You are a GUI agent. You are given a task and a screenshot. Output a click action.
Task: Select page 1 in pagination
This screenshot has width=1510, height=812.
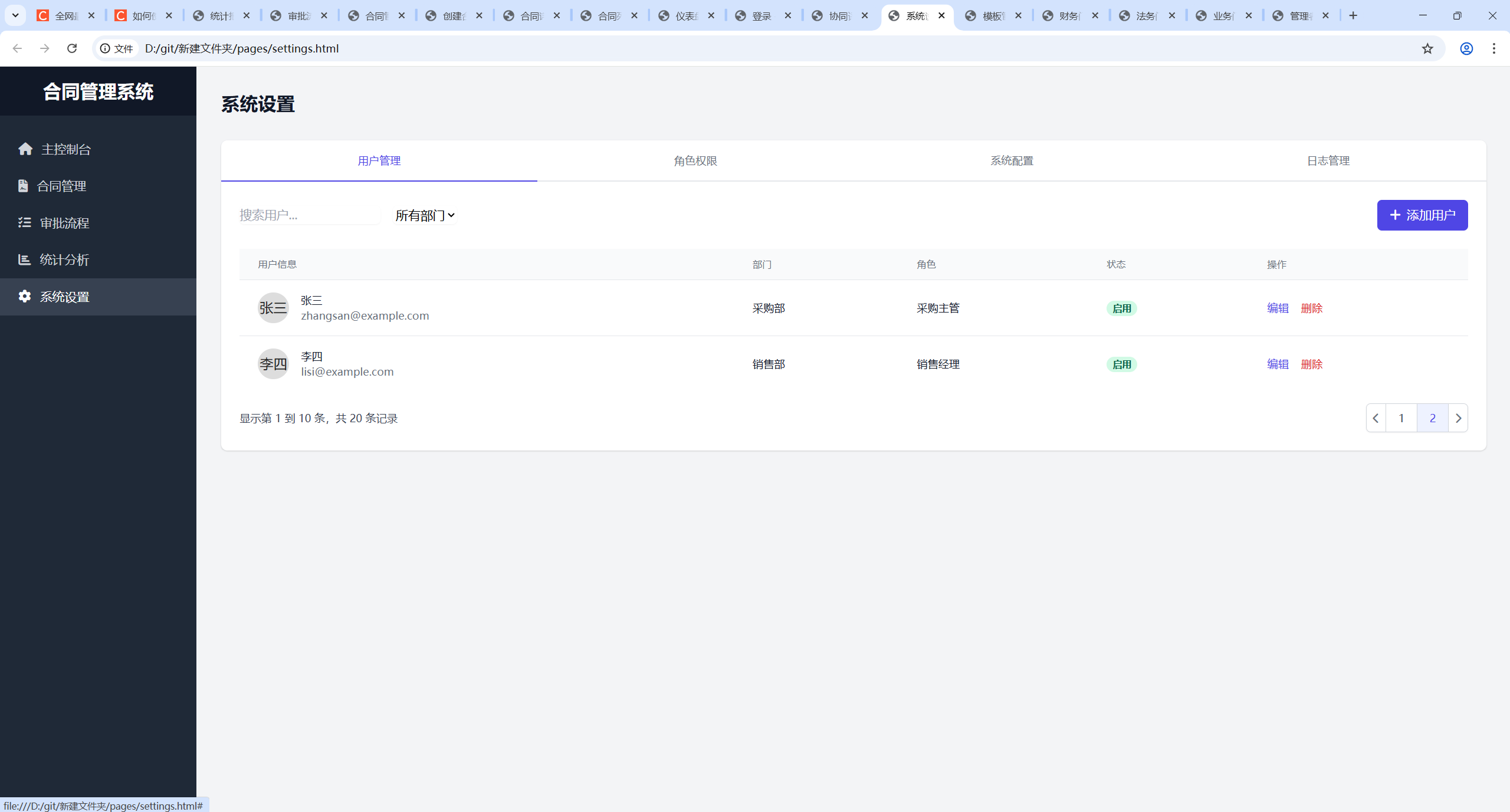pos(1401,418)
